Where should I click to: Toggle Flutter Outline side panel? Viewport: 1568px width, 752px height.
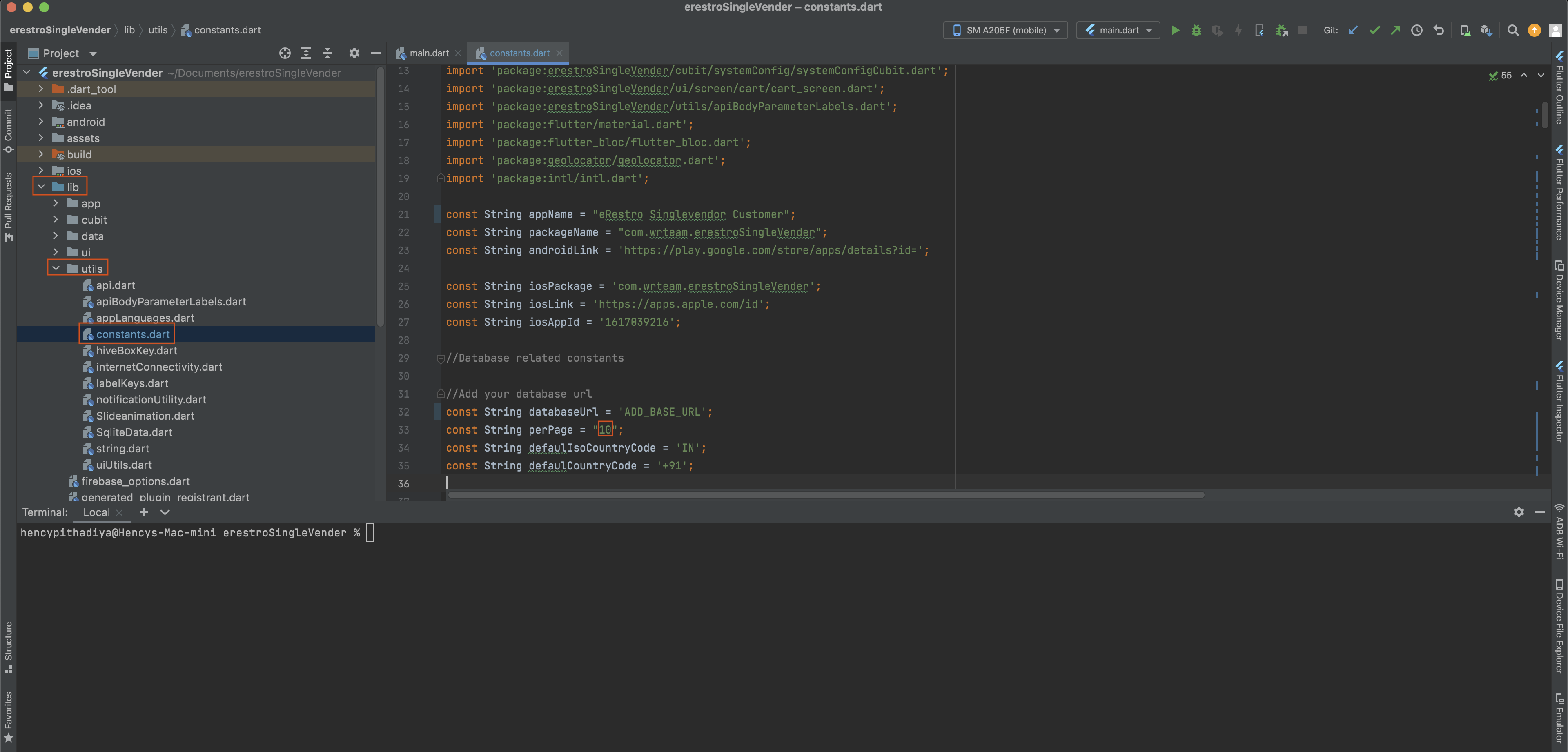[x=1559, y=88]
